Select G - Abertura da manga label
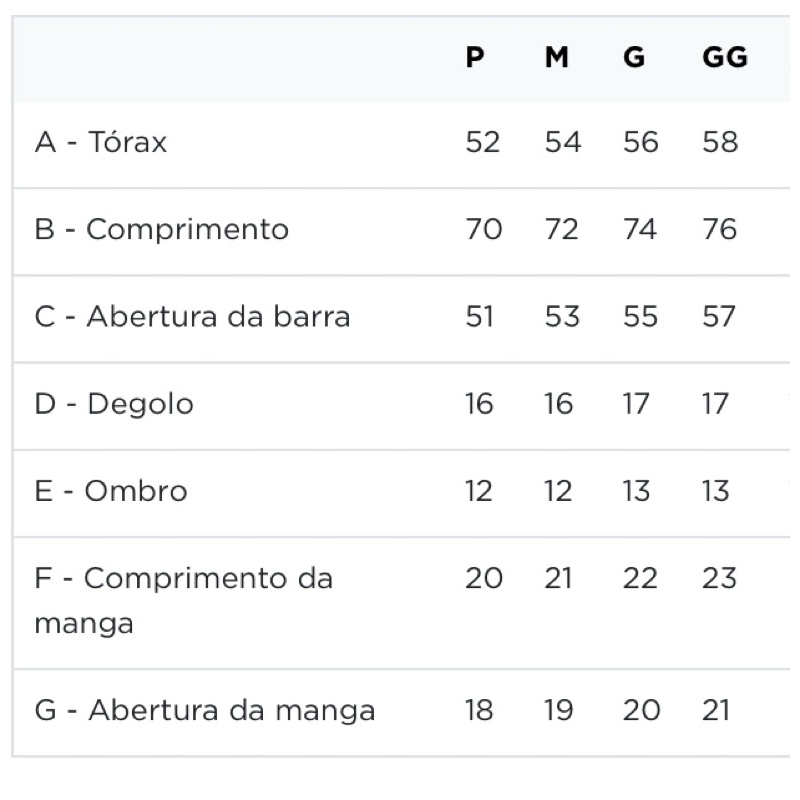800x800 pixels. [x=205, y=711]
